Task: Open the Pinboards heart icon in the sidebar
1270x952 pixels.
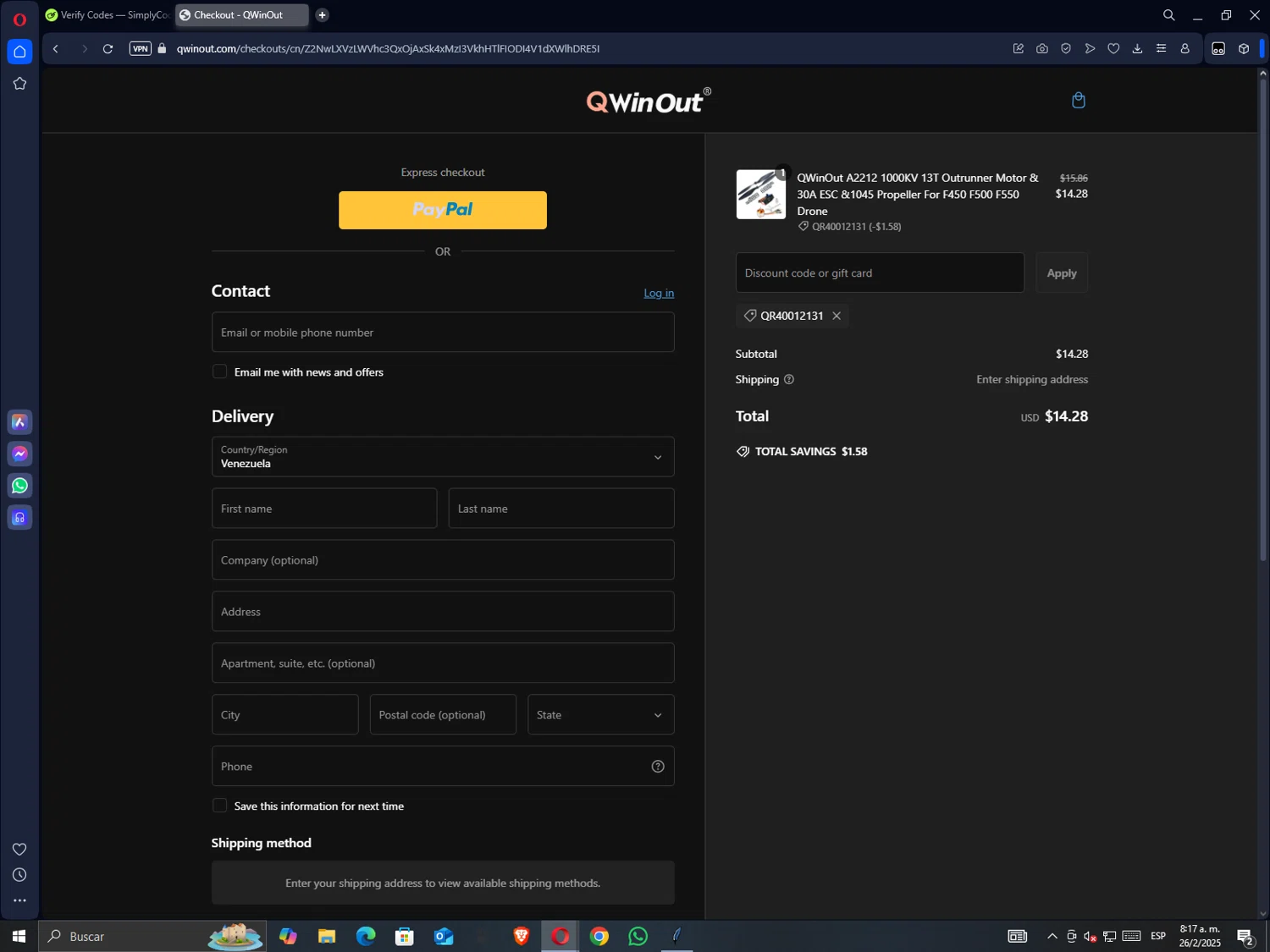Action: pos(19,850)
